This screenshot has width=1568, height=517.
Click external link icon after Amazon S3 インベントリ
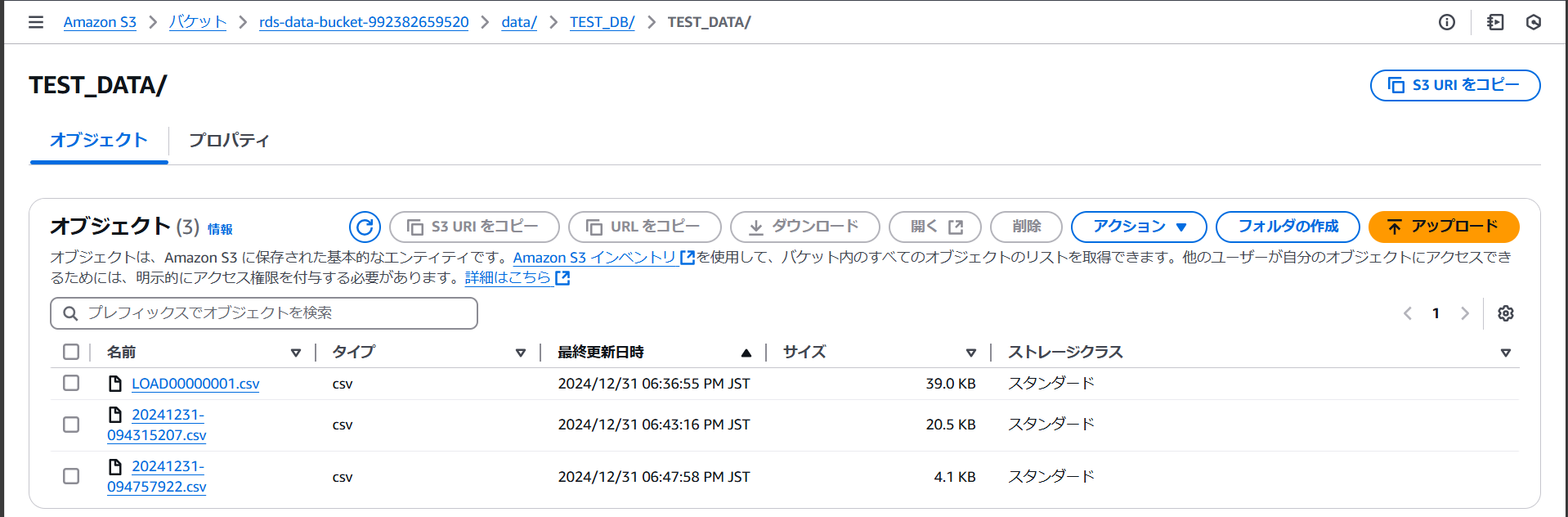point(688,258)
